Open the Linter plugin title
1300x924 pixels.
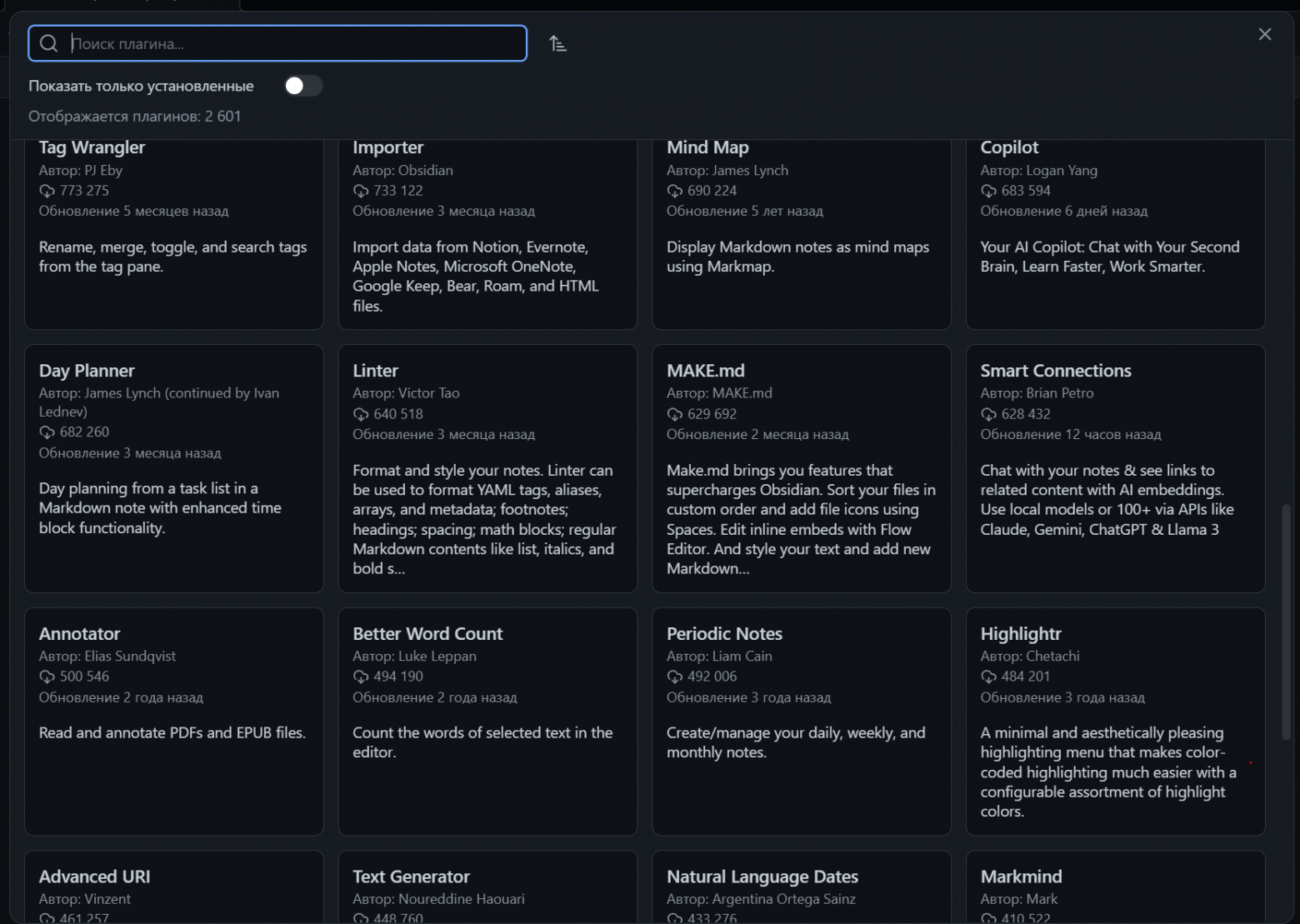(375, 371)
